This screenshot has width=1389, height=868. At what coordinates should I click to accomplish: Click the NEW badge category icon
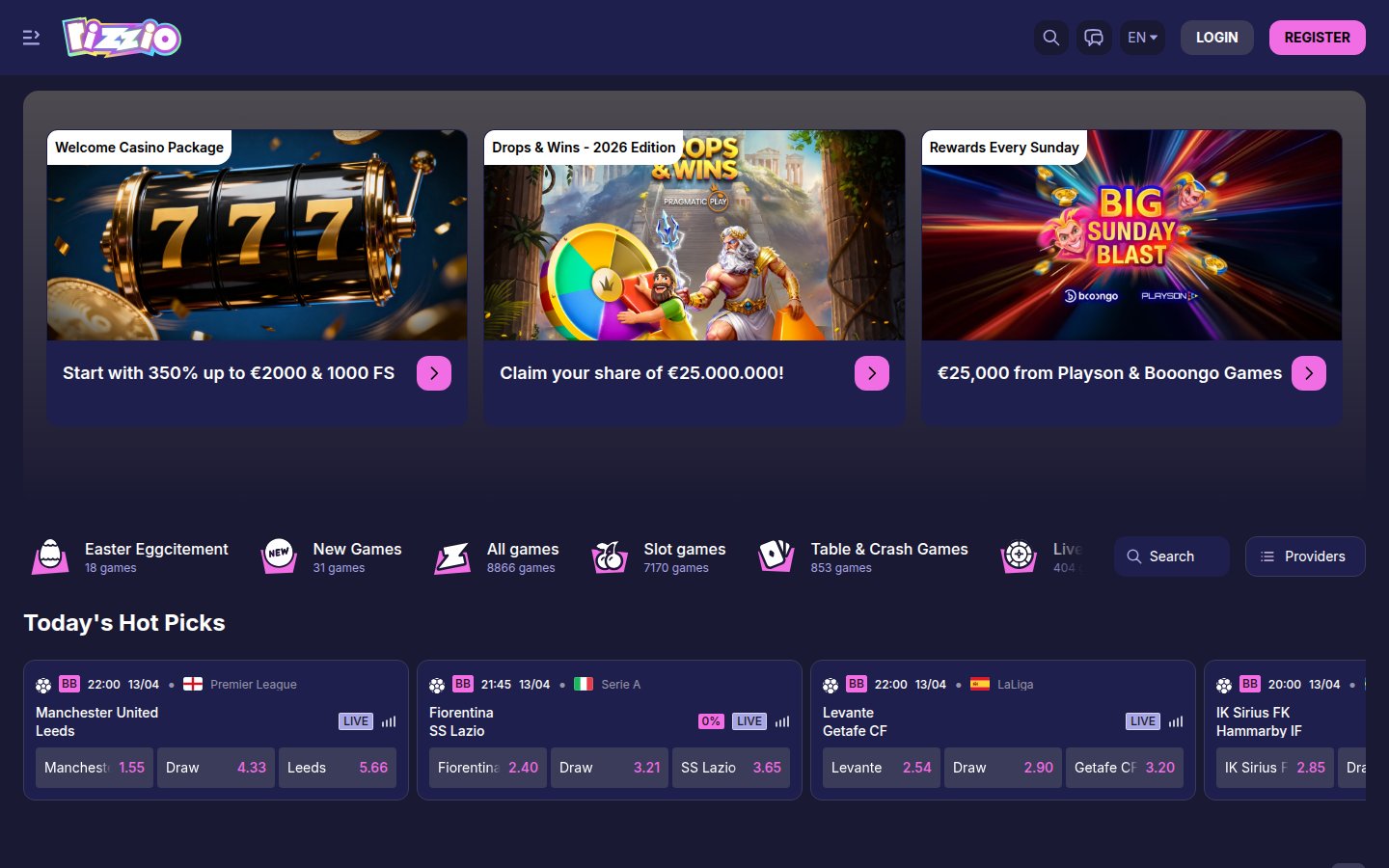click(x=279, y=556)
